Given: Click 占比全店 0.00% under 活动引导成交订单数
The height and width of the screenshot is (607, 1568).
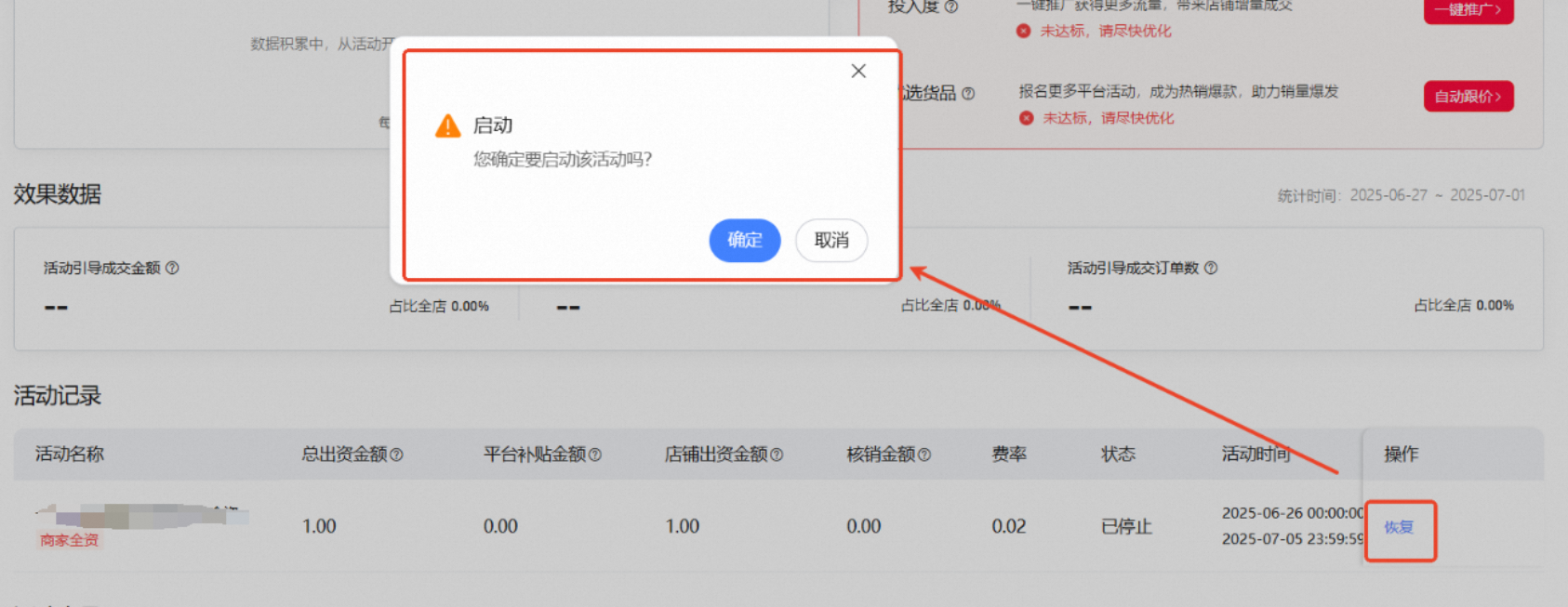Looking at the screenshot, I should click(x=1464, y=305).
